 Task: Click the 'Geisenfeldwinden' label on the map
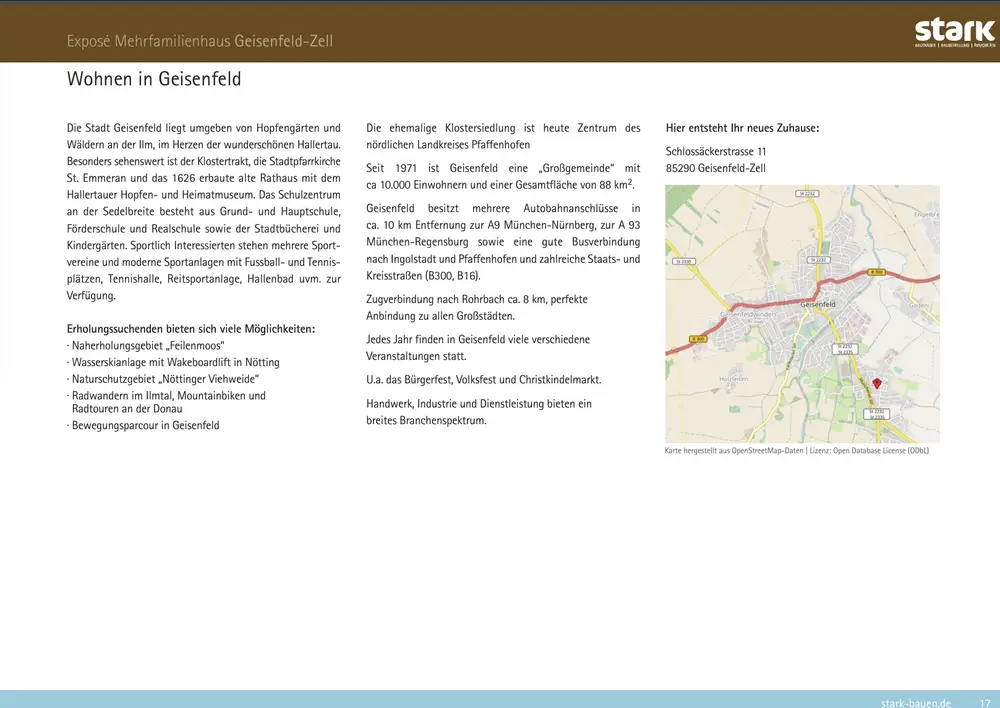[x=748, y=314]
